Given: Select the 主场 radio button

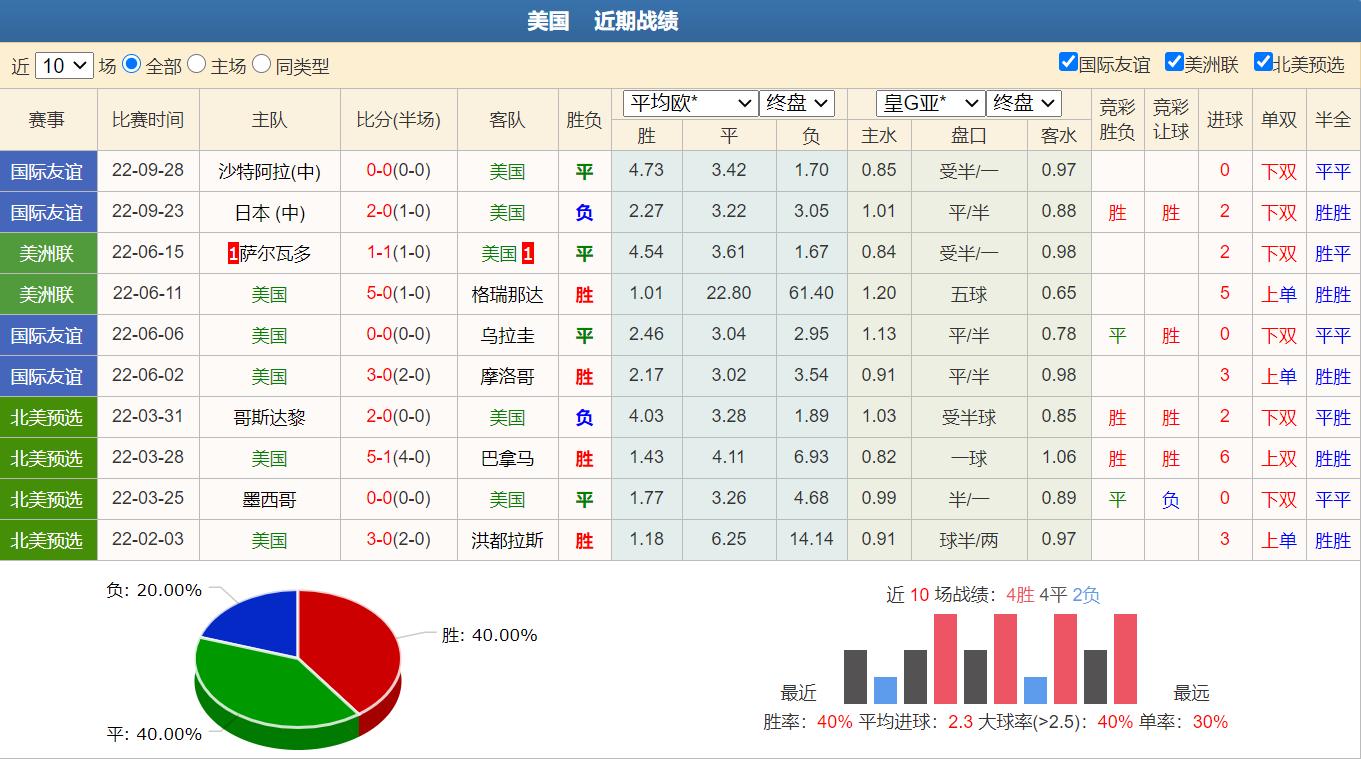Looking at the screenshot, I should [x=196, y=64].
